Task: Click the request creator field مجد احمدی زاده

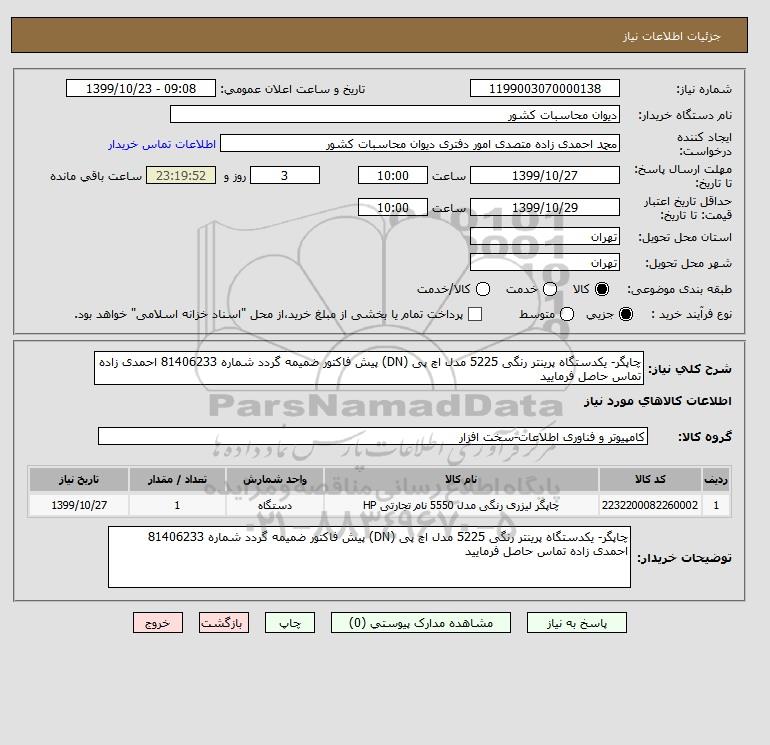Action: pos(420,143)
